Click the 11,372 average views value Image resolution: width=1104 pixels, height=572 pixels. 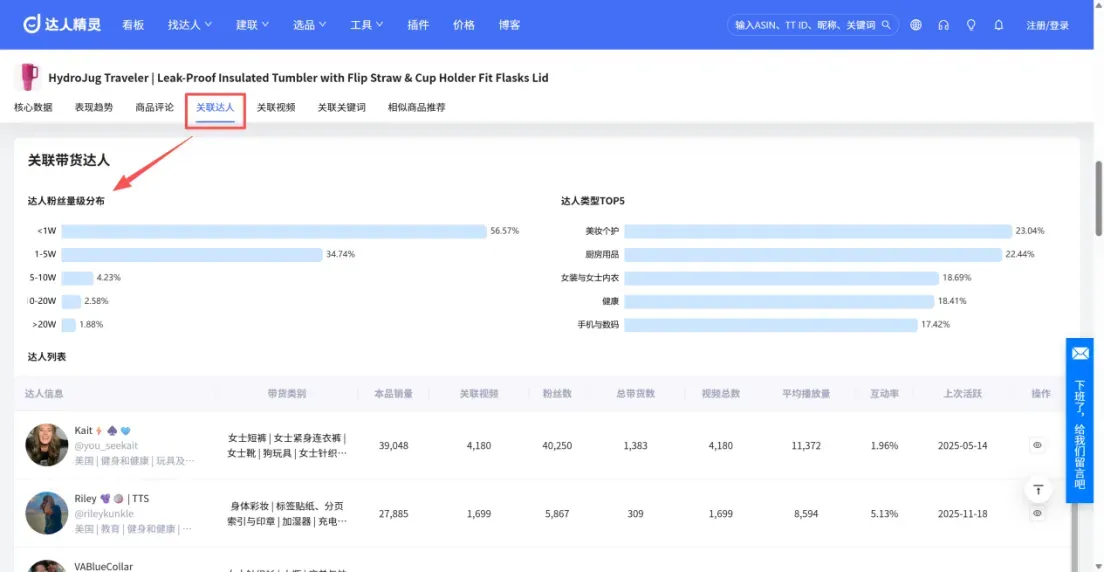tap(806, 446)
